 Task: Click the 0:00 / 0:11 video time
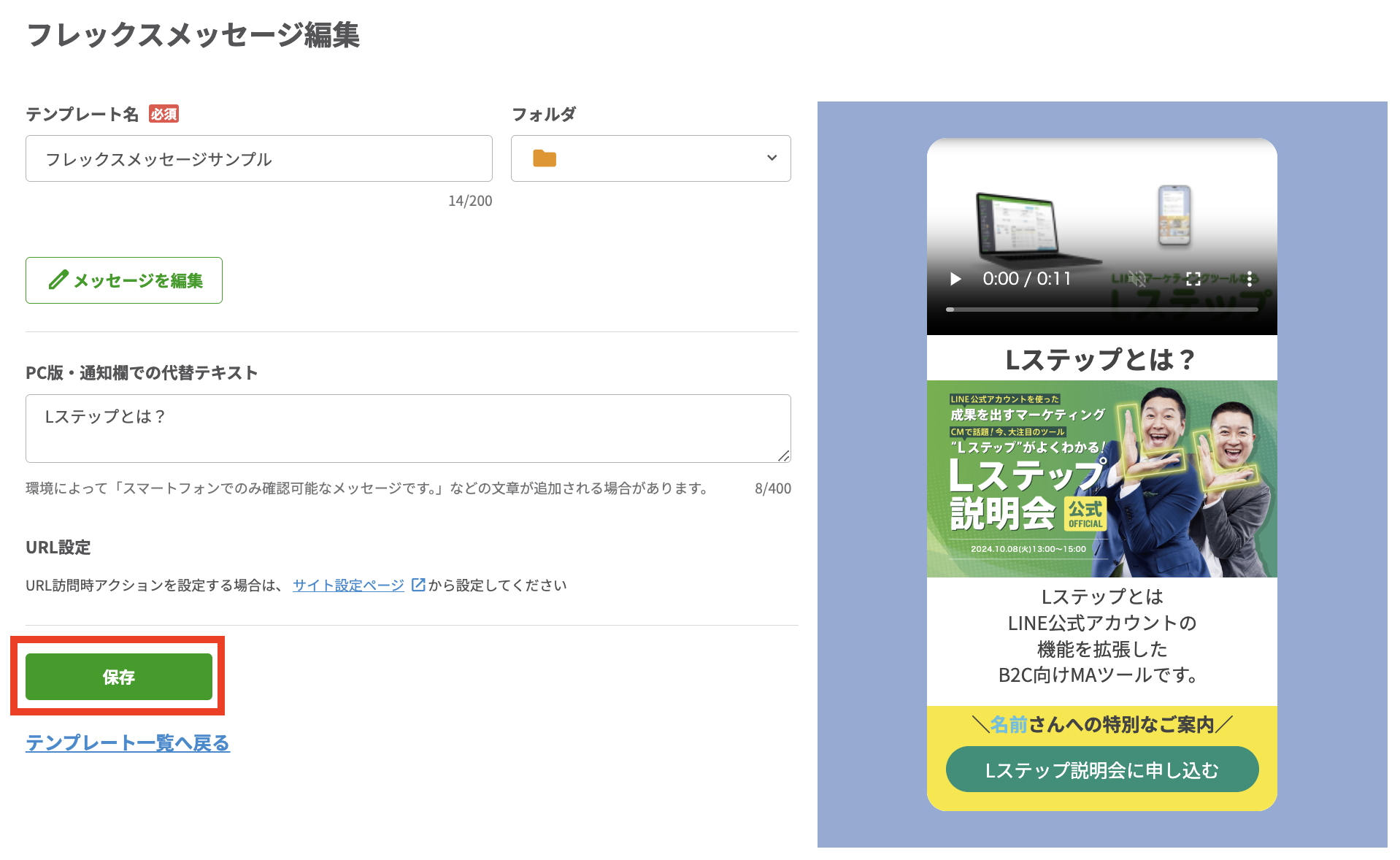pos(1026,279)
